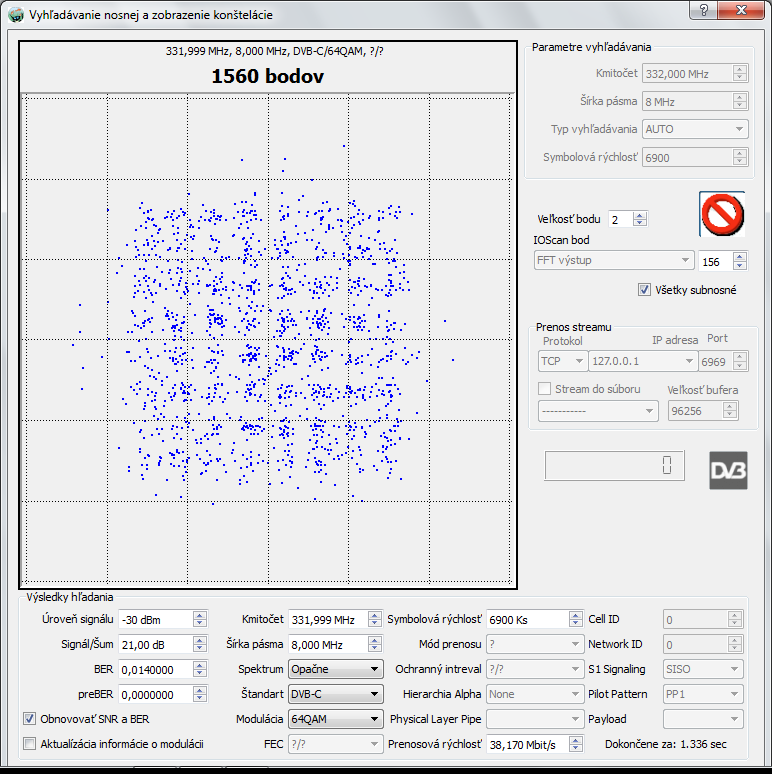Viewport: 772px width, 774px height.
Task: Click the results Šírka pásma spinner arrows
Action: (x=375, y=644)
